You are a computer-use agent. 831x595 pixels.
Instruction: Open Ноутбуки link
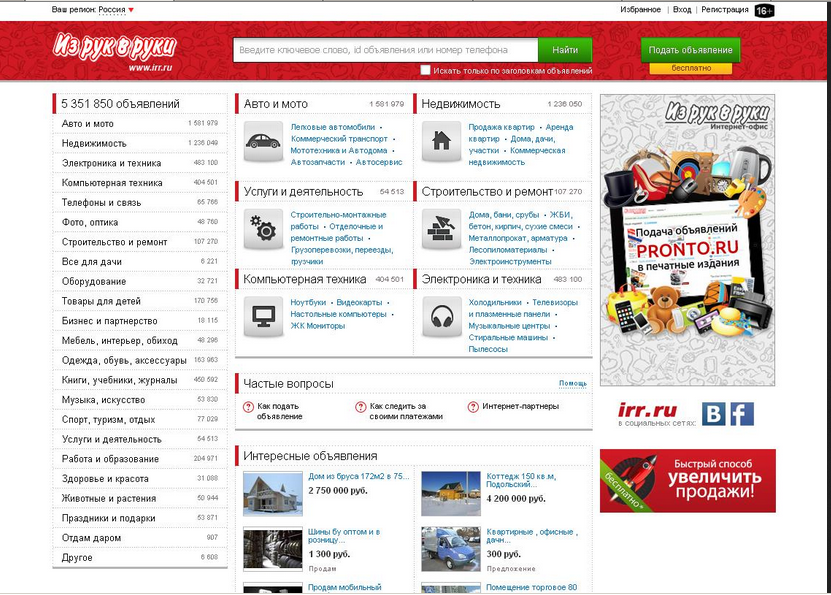pos(308,303)
